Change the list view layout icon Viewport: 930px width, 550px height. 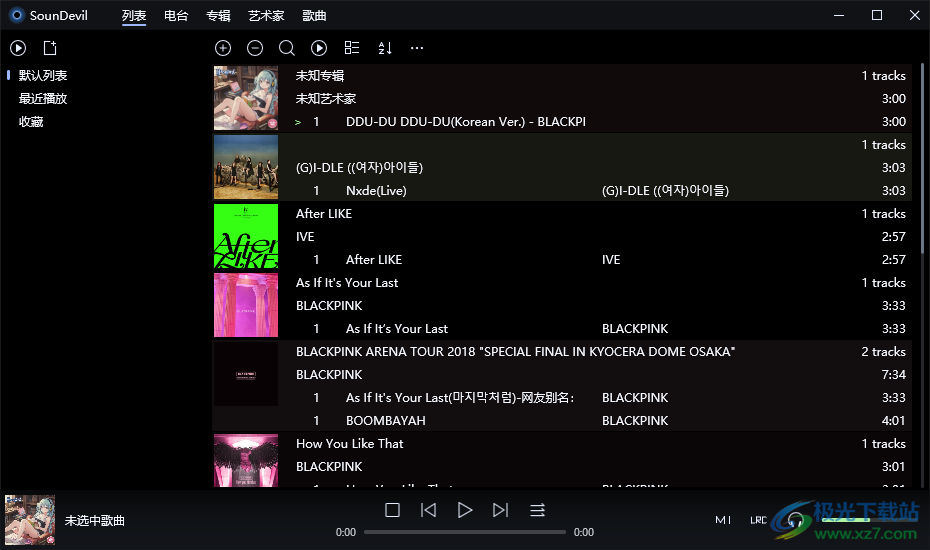pos(352,48)
